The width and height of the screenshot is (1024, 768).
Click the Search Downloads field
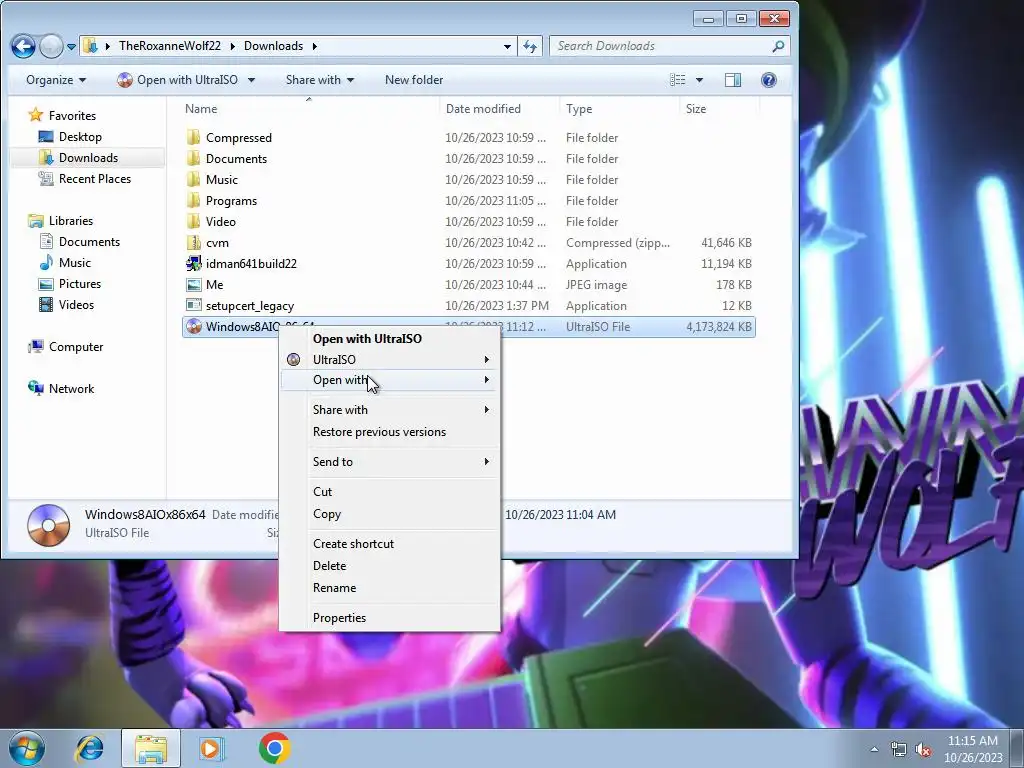pyautogui.click(x=670, y=46)
